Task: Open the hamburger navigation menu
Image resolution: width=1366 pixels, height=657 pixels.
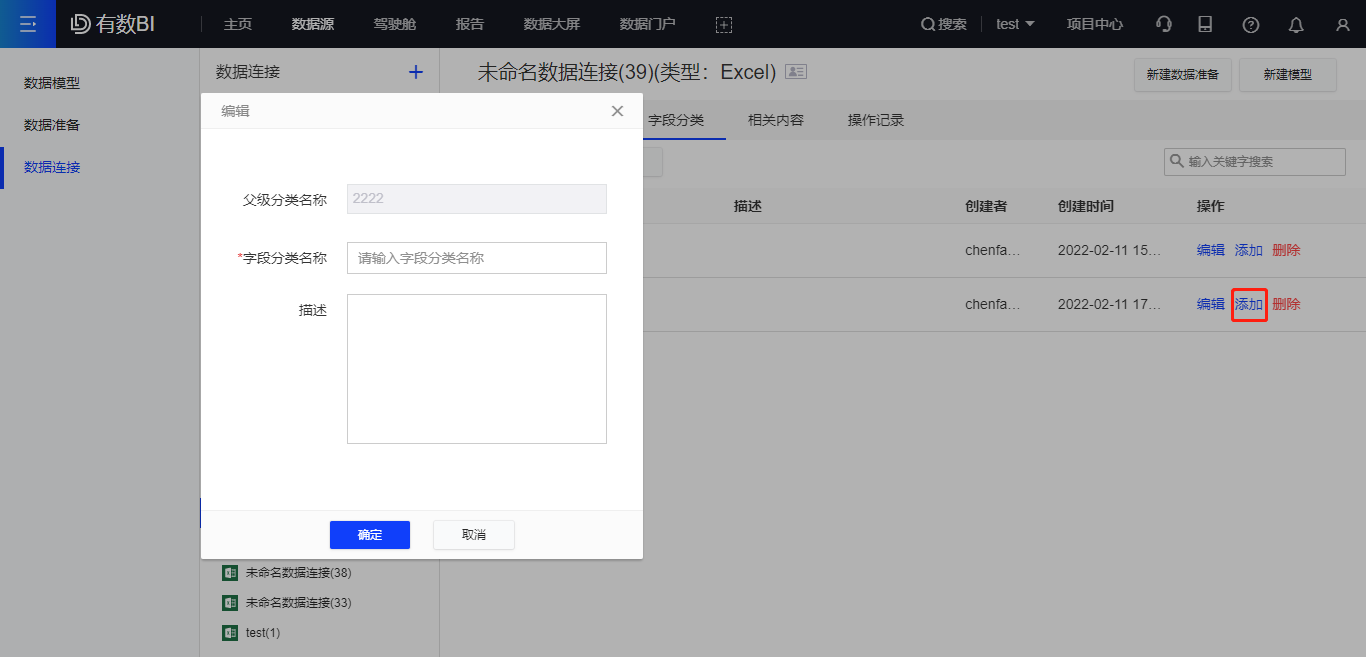Action: tap(27, 23)
